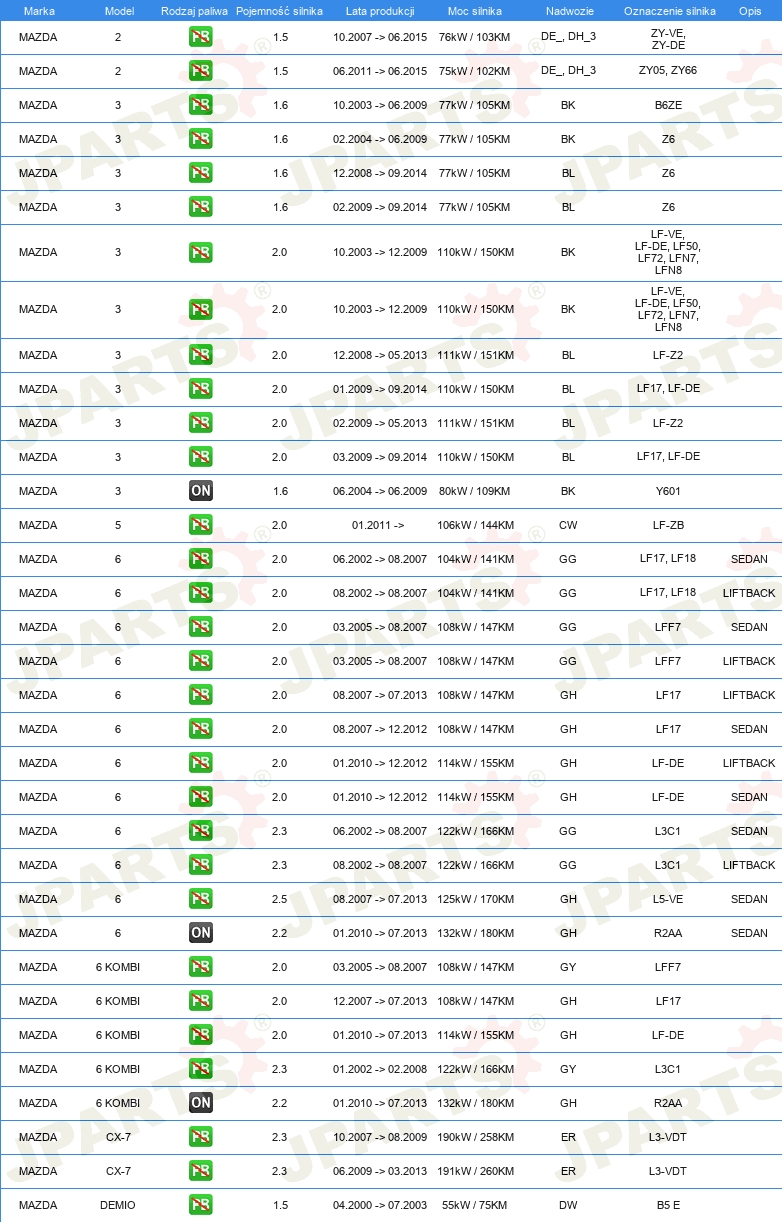
Task: Select the 55kW / 75KM power cell
Action: (475, 1206)
